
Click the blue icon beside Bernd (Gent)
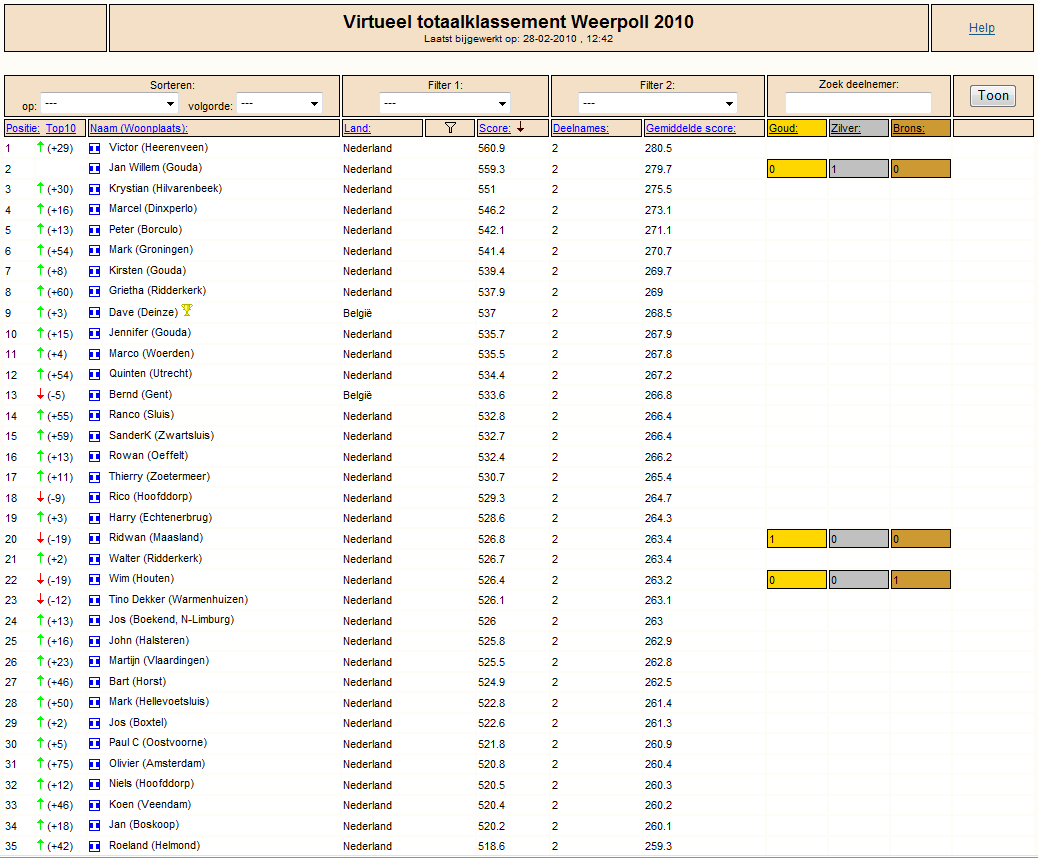click(95, 395)
